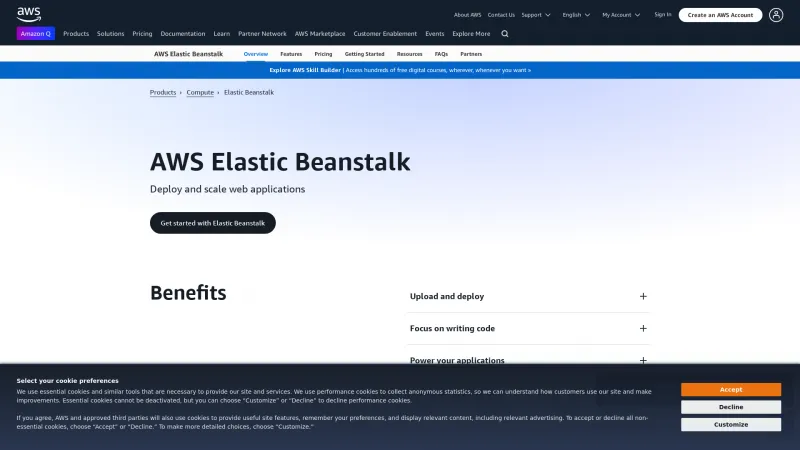Open the Solutions menu
800x450 pixels.
tap(111, 34)
